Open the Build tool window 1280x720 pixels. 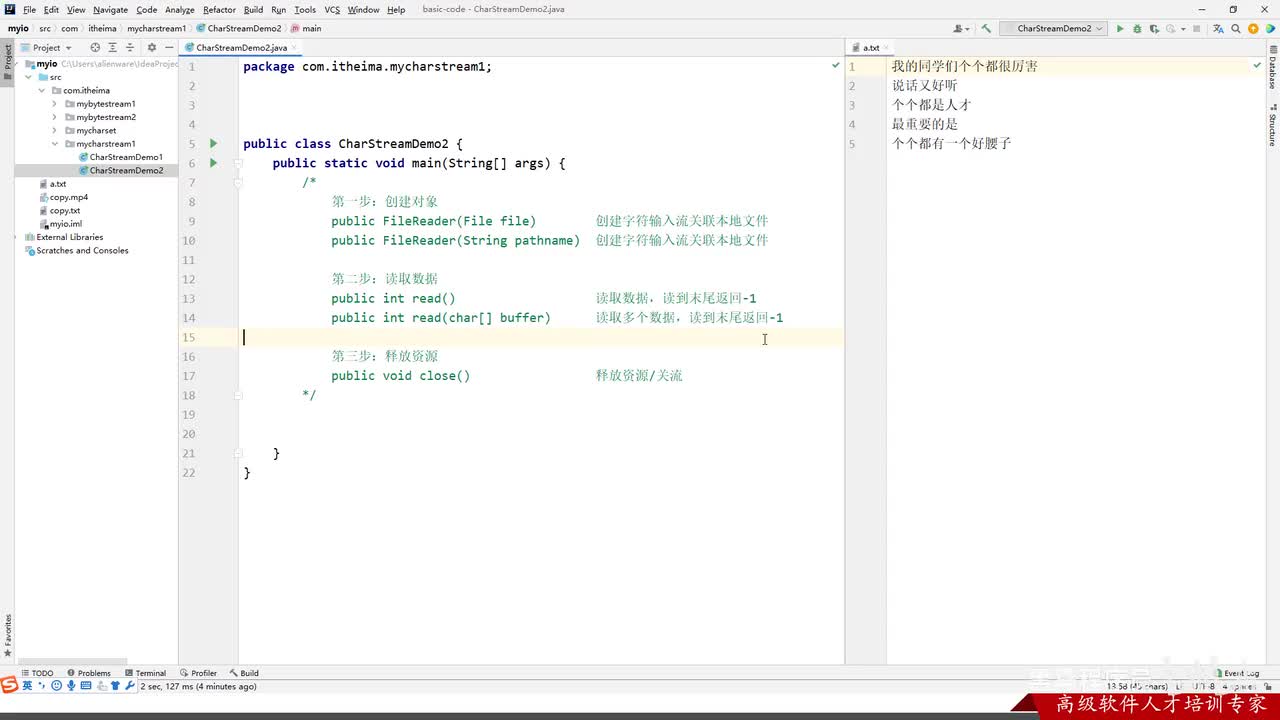[x=244, y=673]
